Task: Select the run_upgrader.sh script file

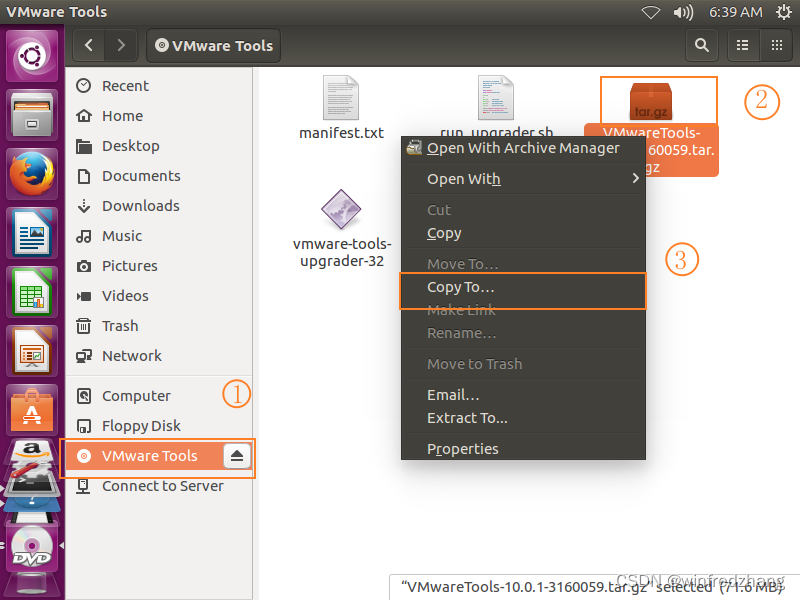Action: pyautogui.click(x=496, y=97)
